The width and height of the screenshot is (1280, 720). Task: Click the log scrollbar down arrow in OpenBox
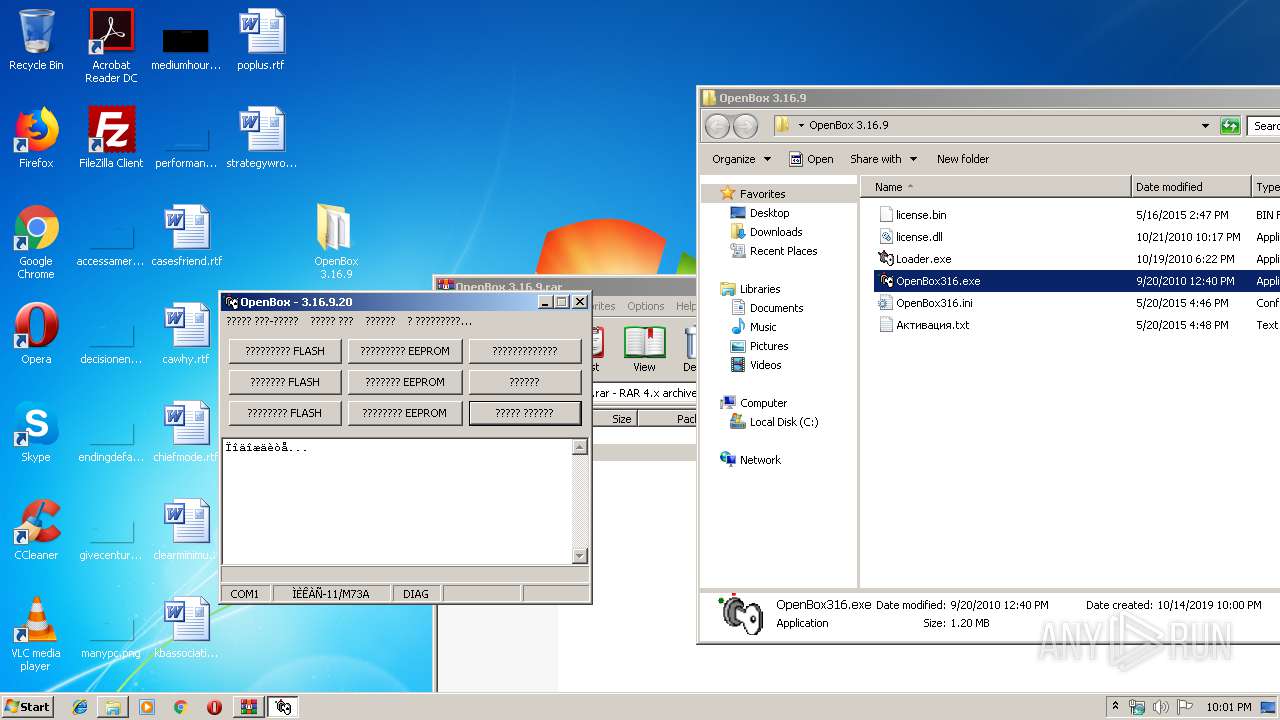click(x=580, y=556)
